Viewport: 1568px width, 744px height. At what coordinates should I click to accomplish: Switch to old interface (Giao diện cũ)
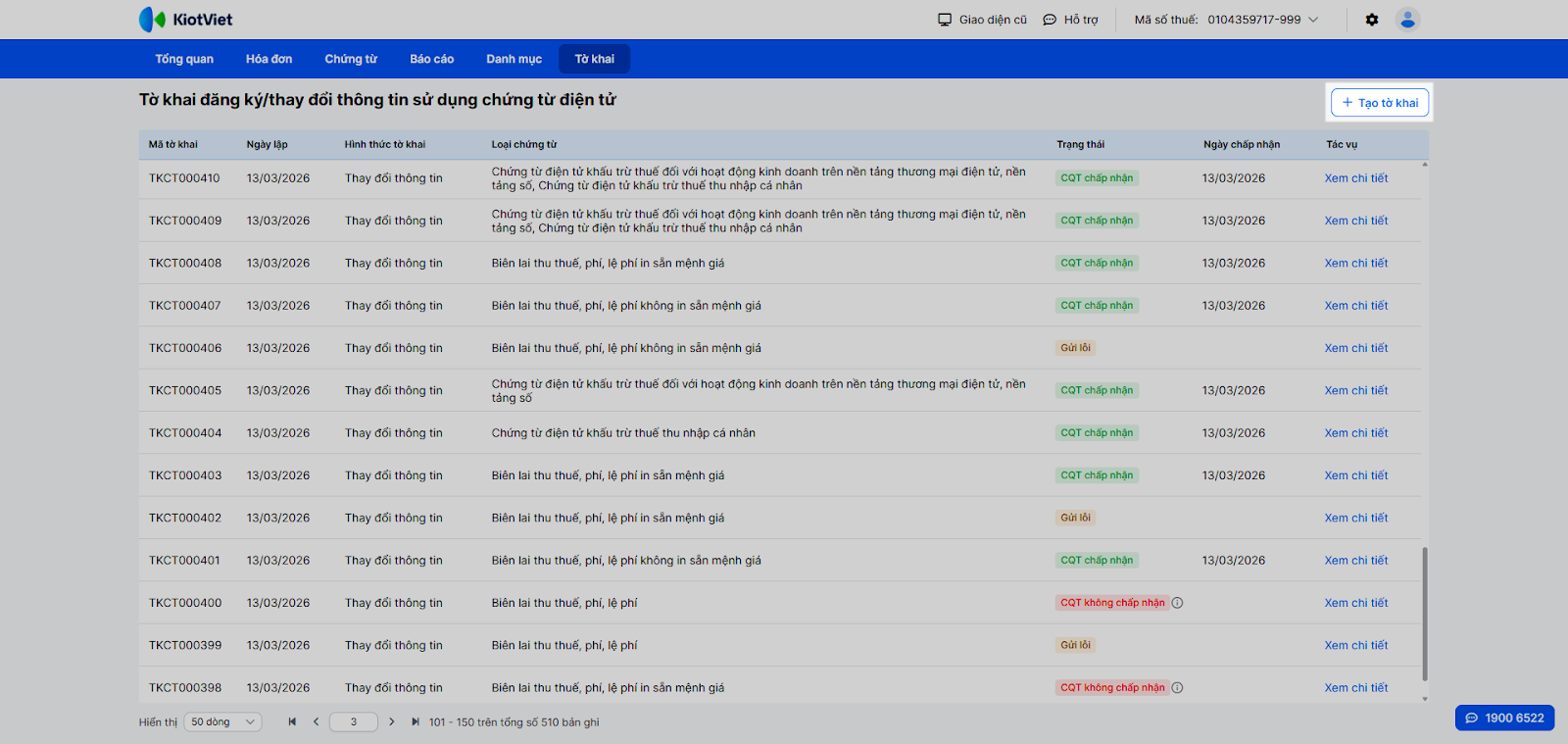tap(982, 20)
